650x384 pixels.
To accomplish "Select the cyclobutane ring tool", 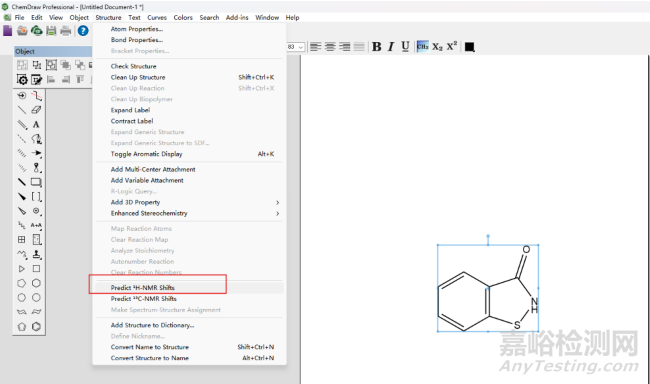I will [36, 269].
